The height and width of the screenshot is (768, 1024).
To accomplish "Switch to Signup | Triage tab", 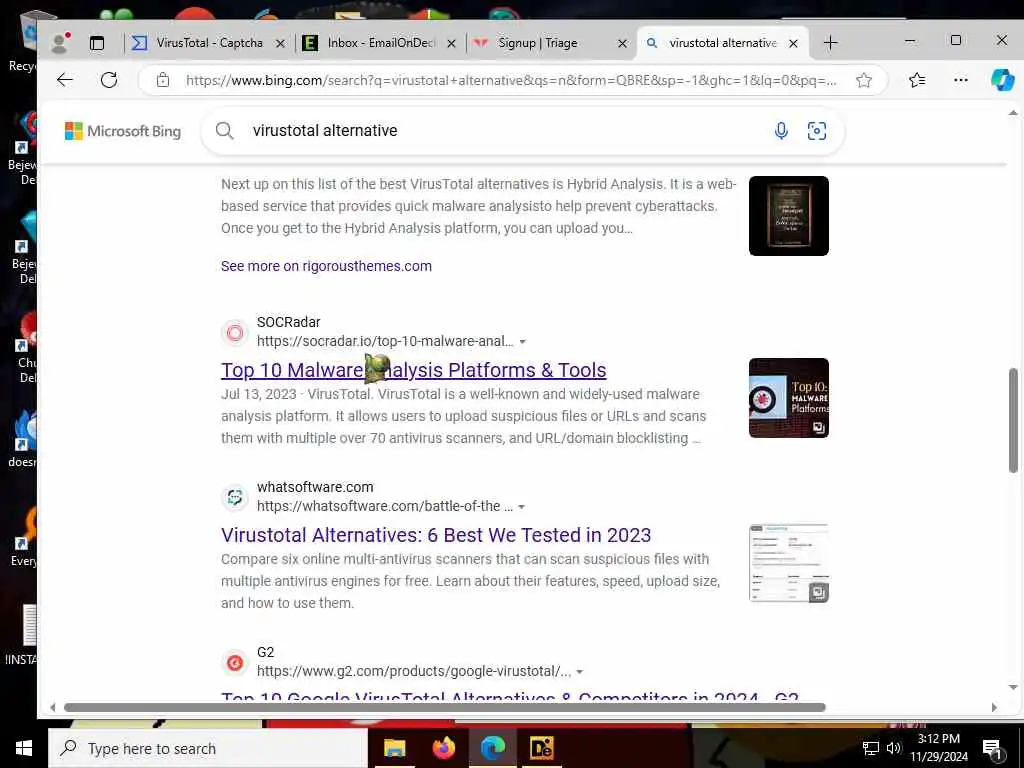I will tap(551, 43).
